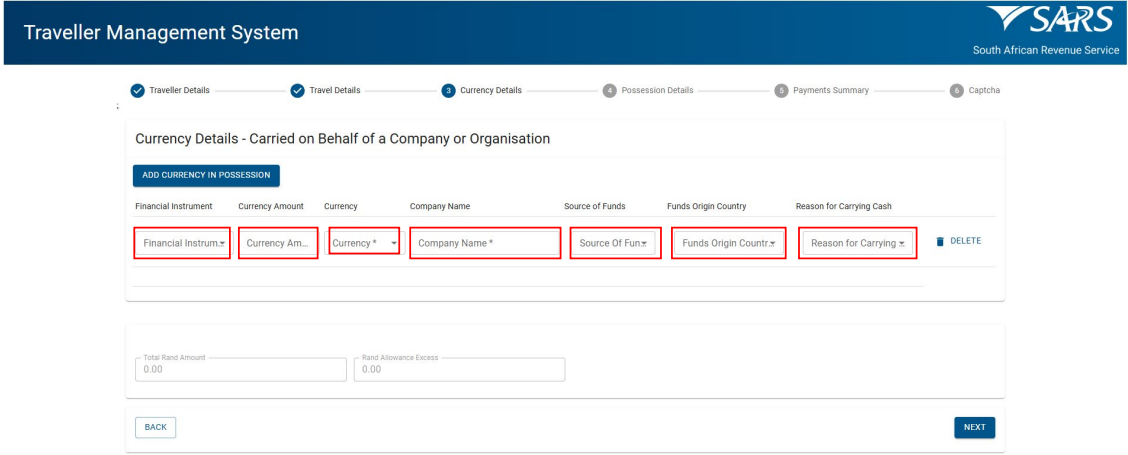Go to next step with Next button
The width and height of the screenshot is (1128, 455).
coord(974,427)
